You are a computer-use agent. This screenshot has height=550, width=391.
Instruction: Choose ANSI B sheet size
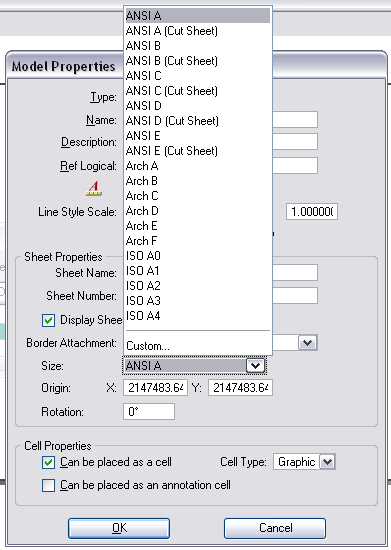coord(198,46)
